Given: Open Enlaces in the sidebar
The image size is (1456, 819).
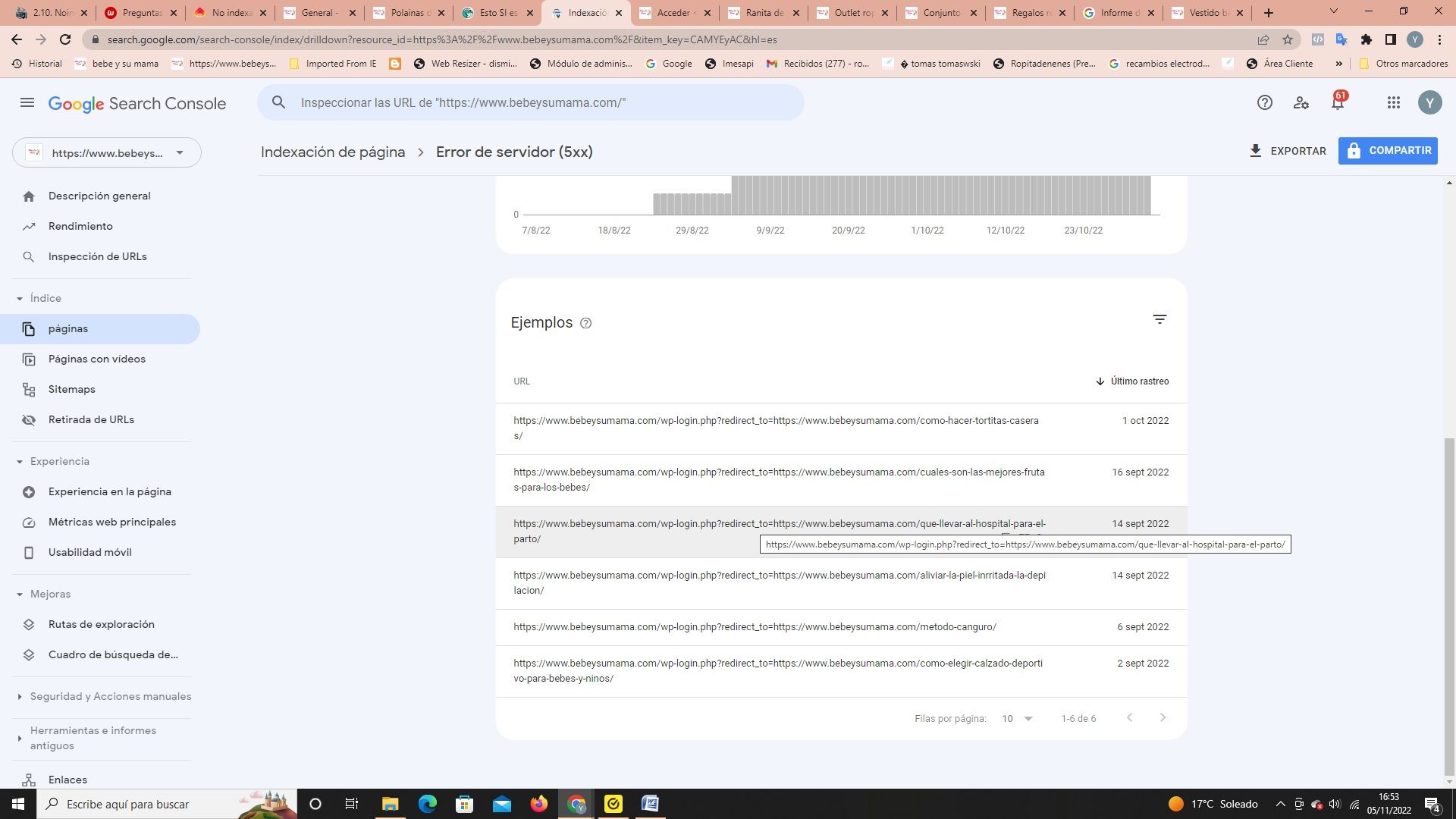Looking at the screenshot, I should [x=100, y=780].
